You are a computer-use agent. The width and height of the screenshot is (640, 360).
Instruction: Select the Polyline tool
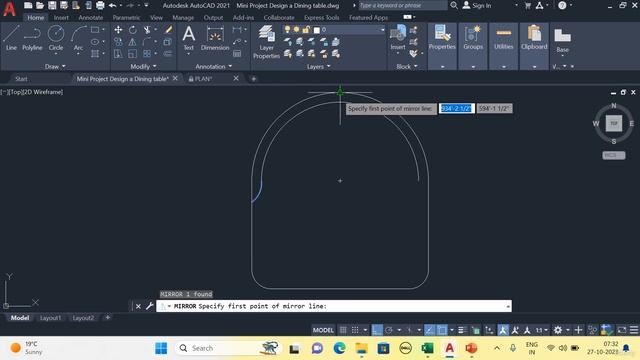pyautogui.click(x=32, y=38)
